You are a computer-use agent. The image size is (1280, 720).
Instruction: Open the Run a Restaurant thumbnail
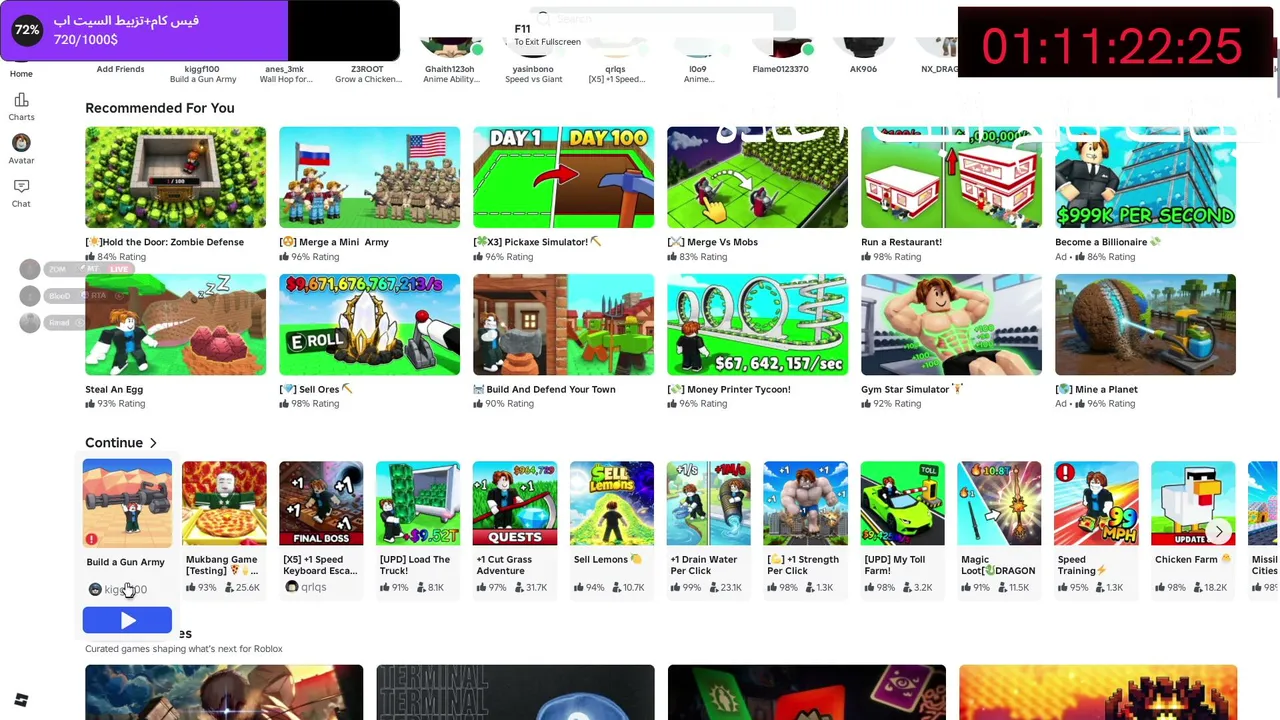(951, 177)
